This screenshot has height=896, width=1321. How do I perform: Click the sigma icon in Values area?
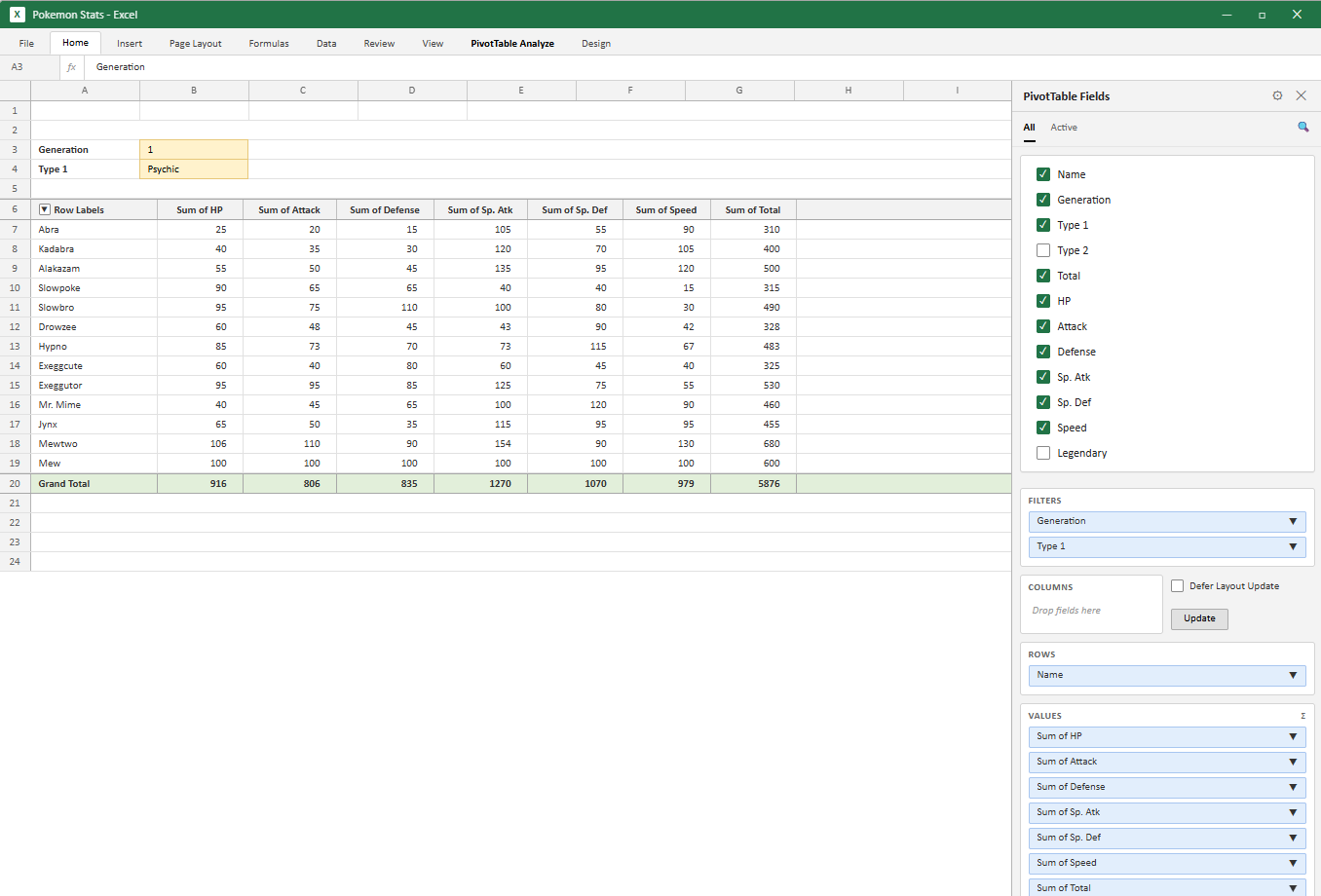coord(1302,716)
